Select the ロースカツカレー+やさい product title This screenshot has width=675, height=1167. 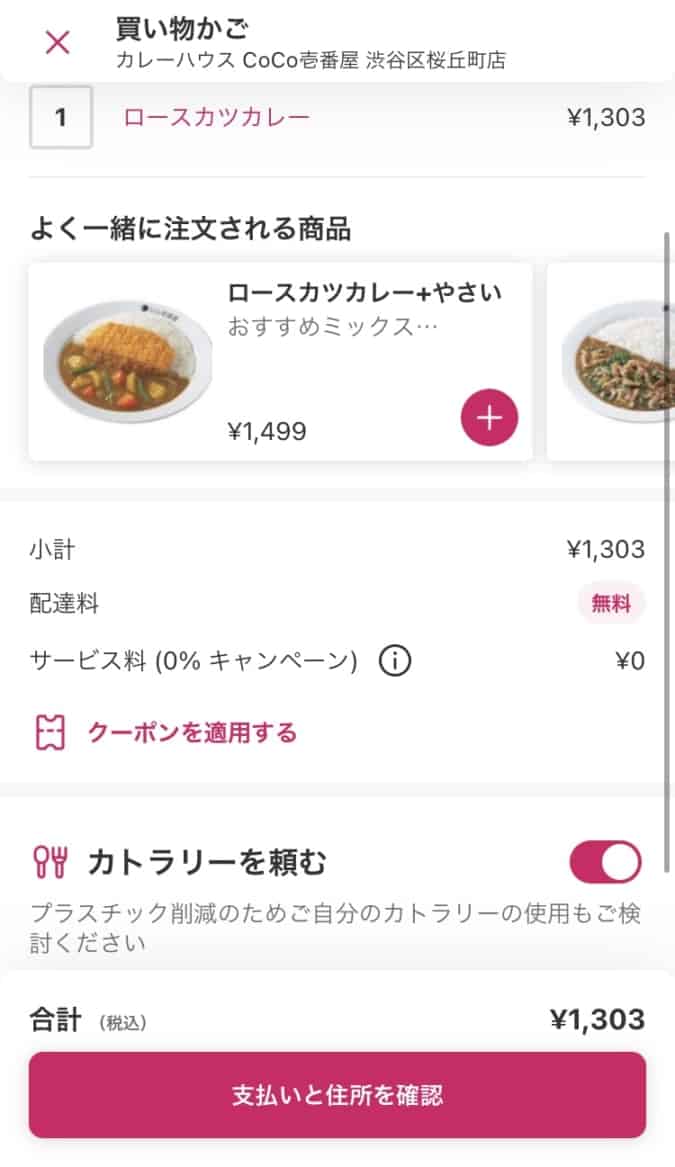364,293
